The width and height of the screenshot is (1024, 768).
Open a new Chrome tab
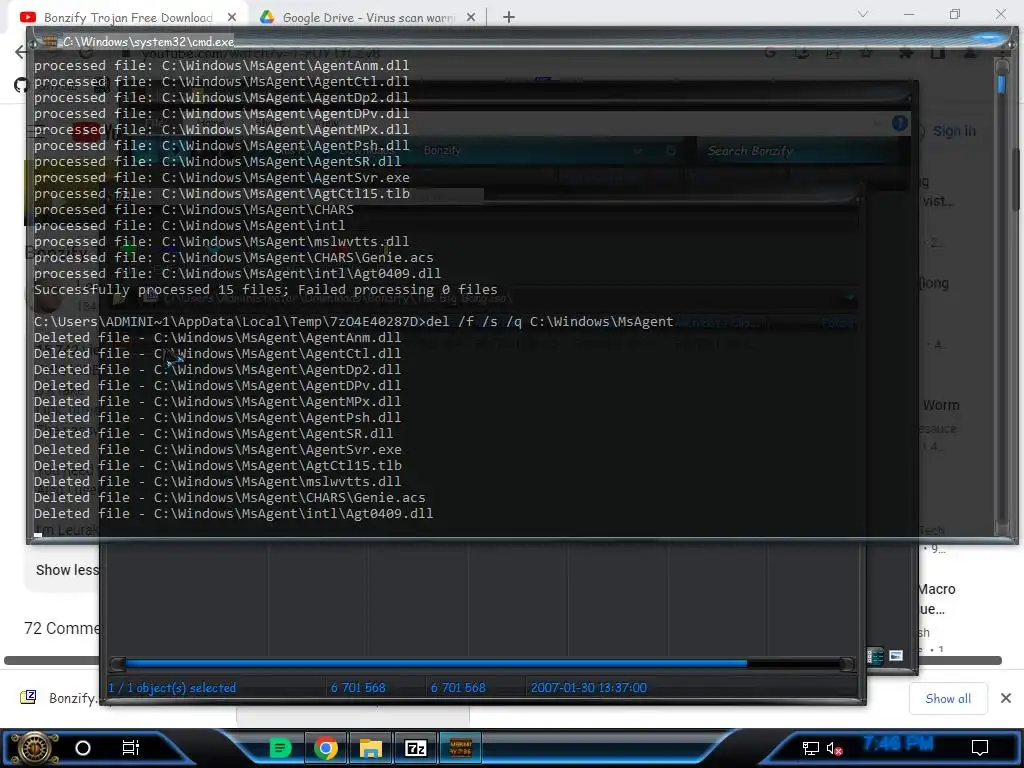[509, 18]
